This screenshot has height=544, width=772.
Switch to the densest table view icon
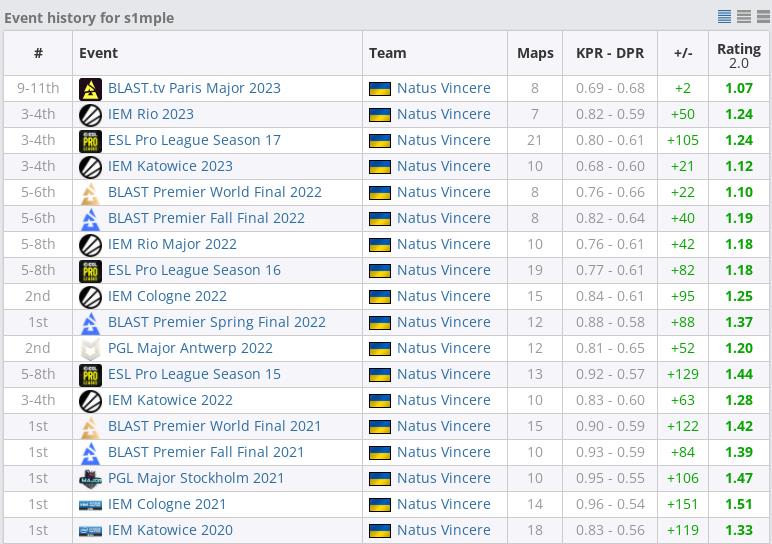724,16
